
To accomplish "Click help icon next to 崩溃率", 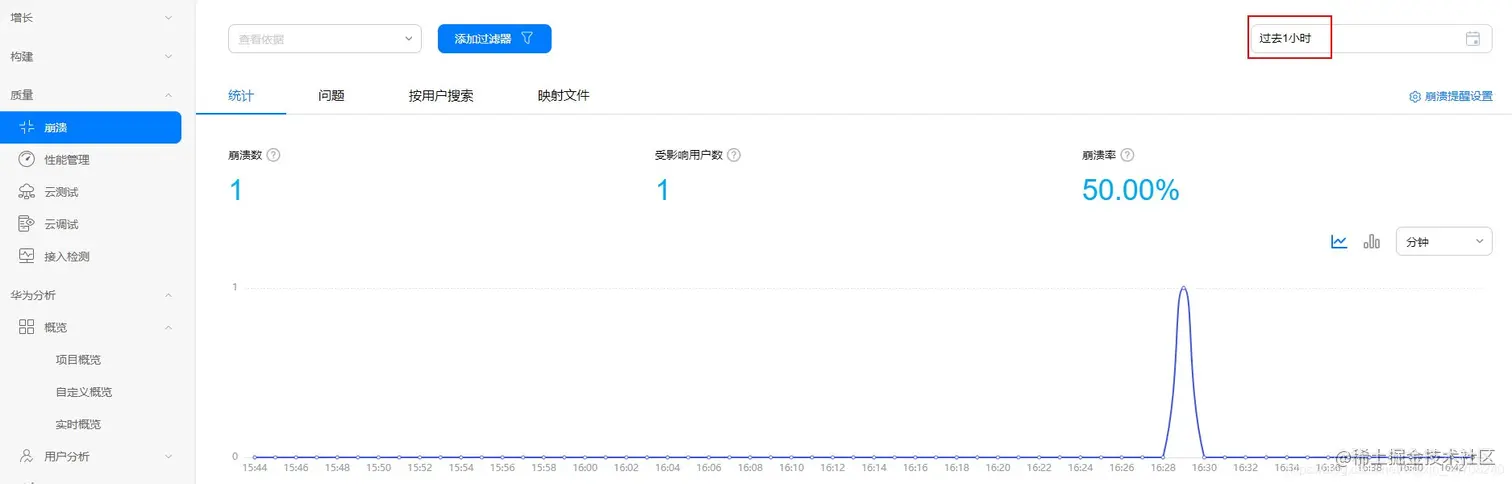I will tap(1127, 155).
